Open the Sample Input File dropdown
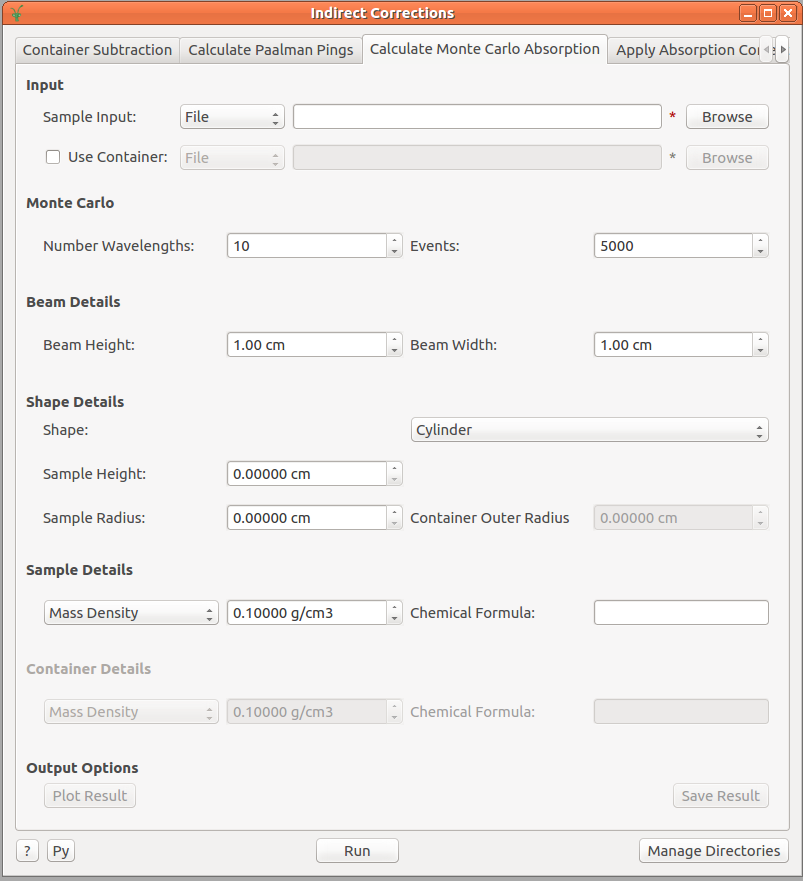 point(232,117)
